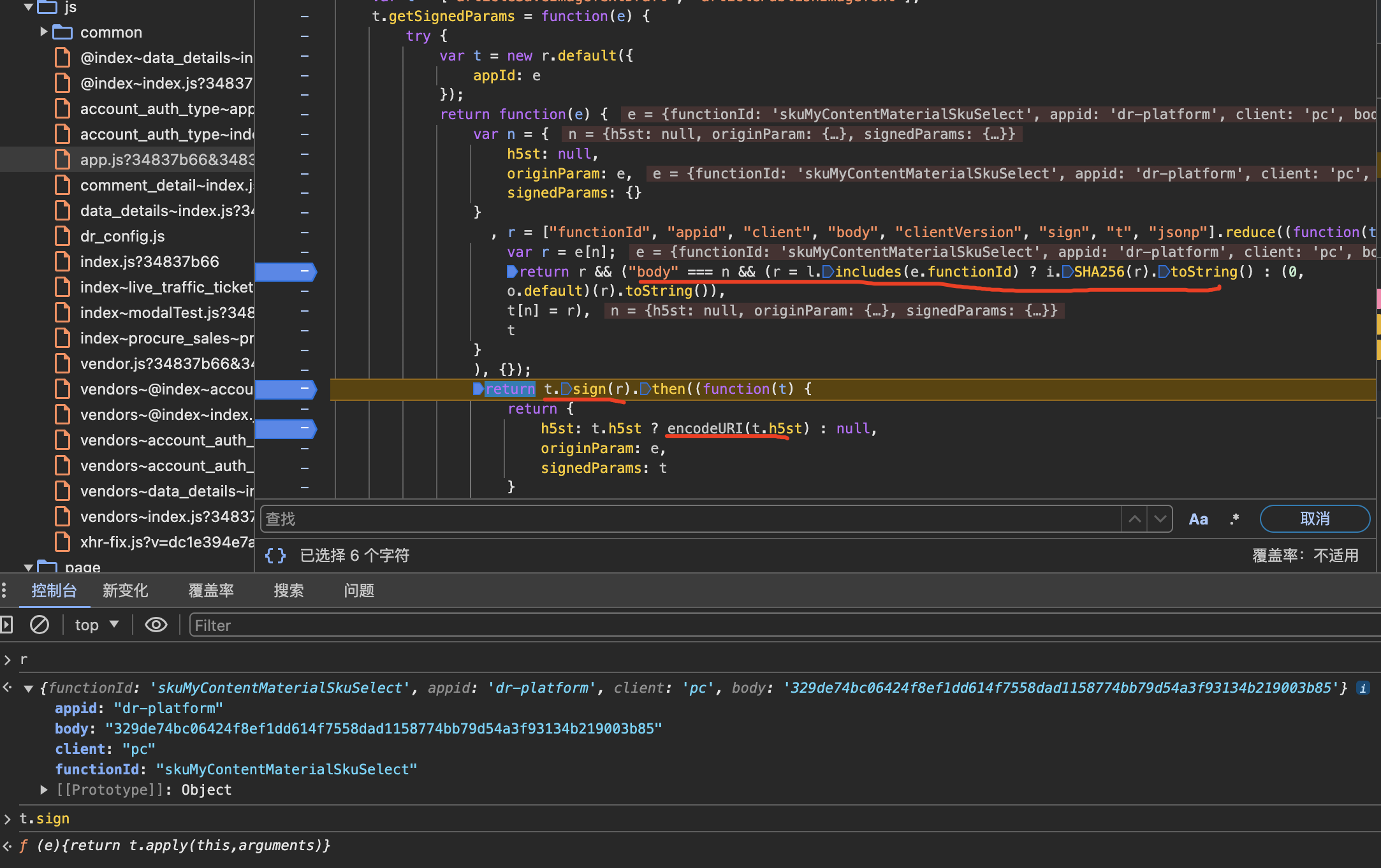The height and width of the screenshot is (868, 1381).
Task: Open the top context dropdown
Action: point(97,625)
